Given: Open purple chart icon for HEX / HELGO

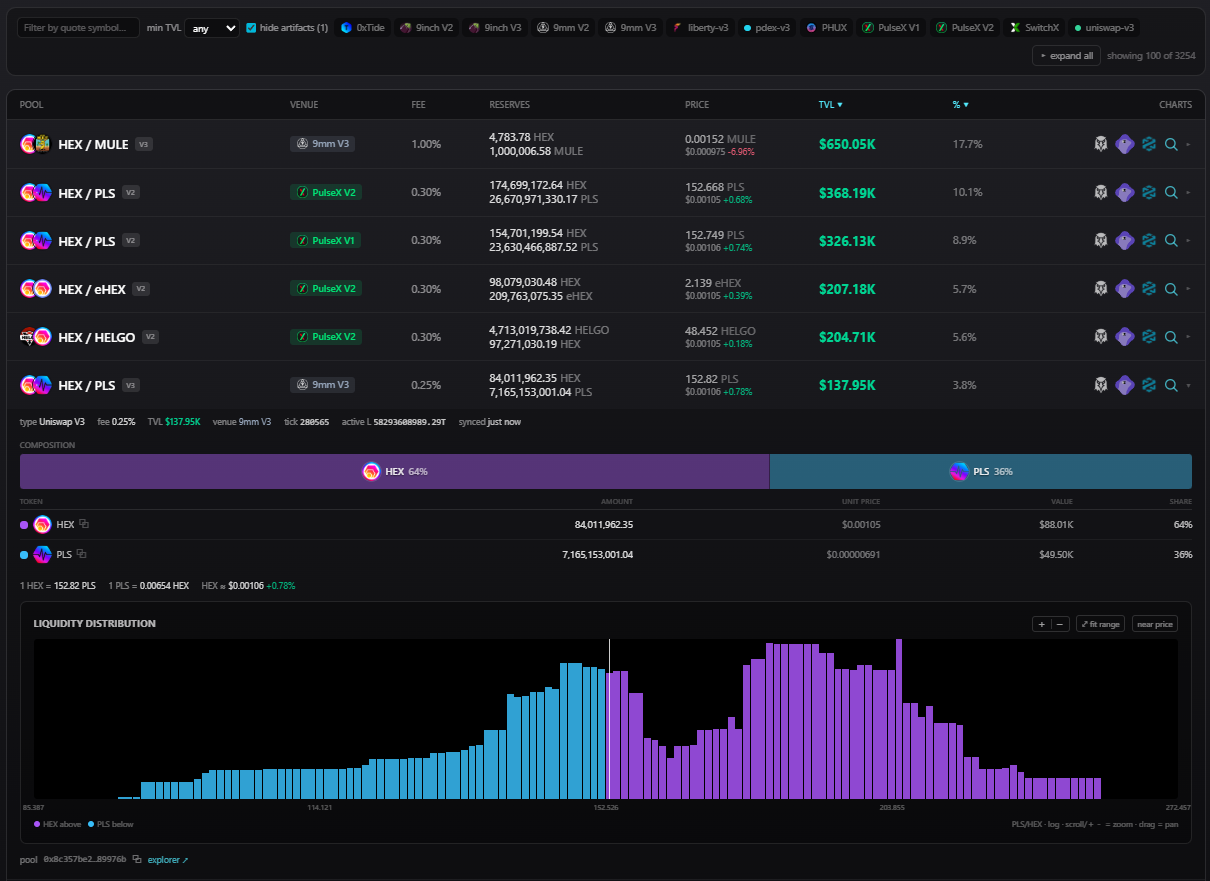Looking at the screenshot, I should click(1125, 336).
